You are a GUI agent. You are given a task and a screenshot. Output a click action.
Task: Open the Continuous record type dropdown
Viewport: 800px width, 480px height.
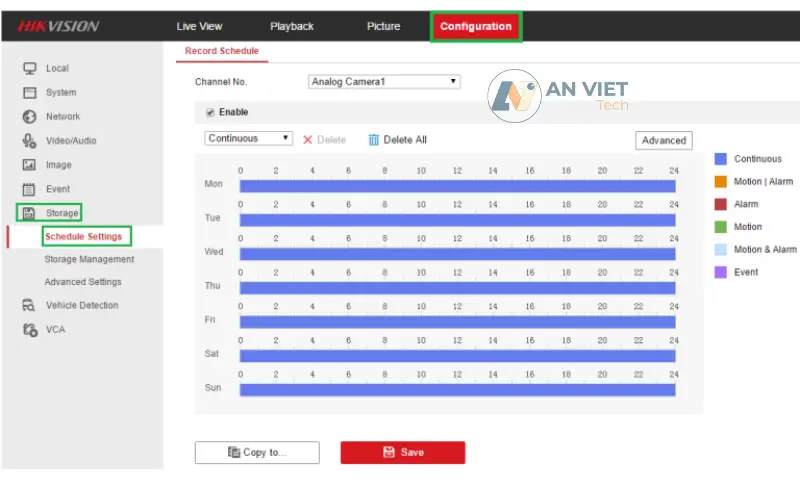248,139
